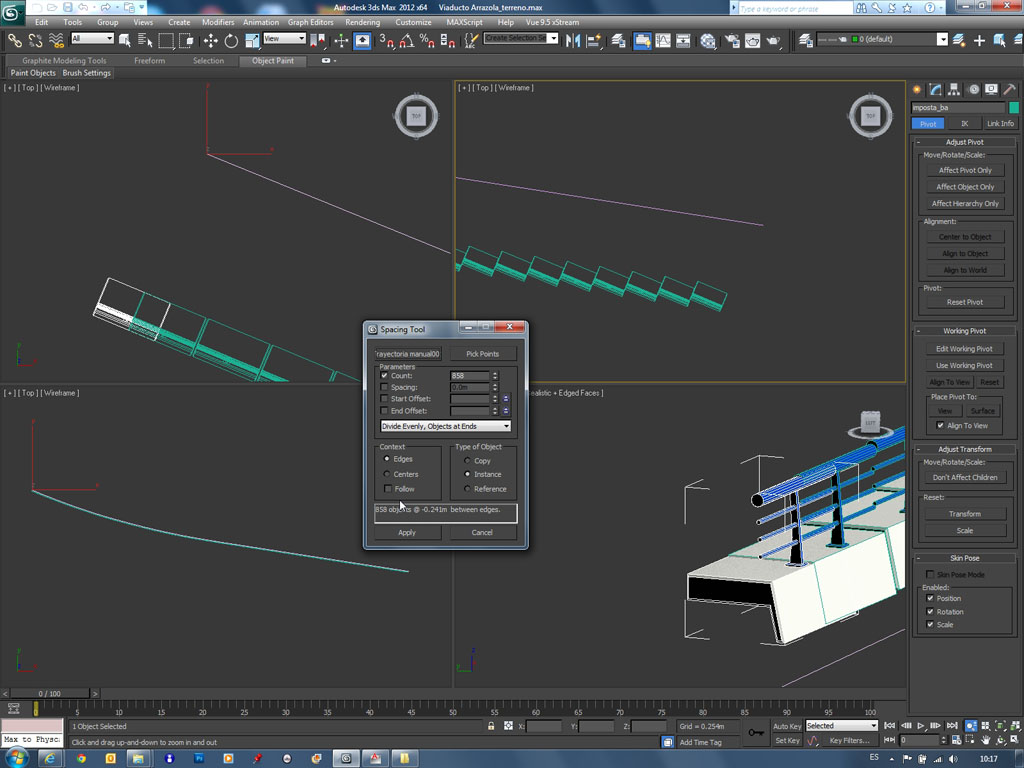Click the Align tool icon
Screen dimensions: 1024x768
click(594, 40)
